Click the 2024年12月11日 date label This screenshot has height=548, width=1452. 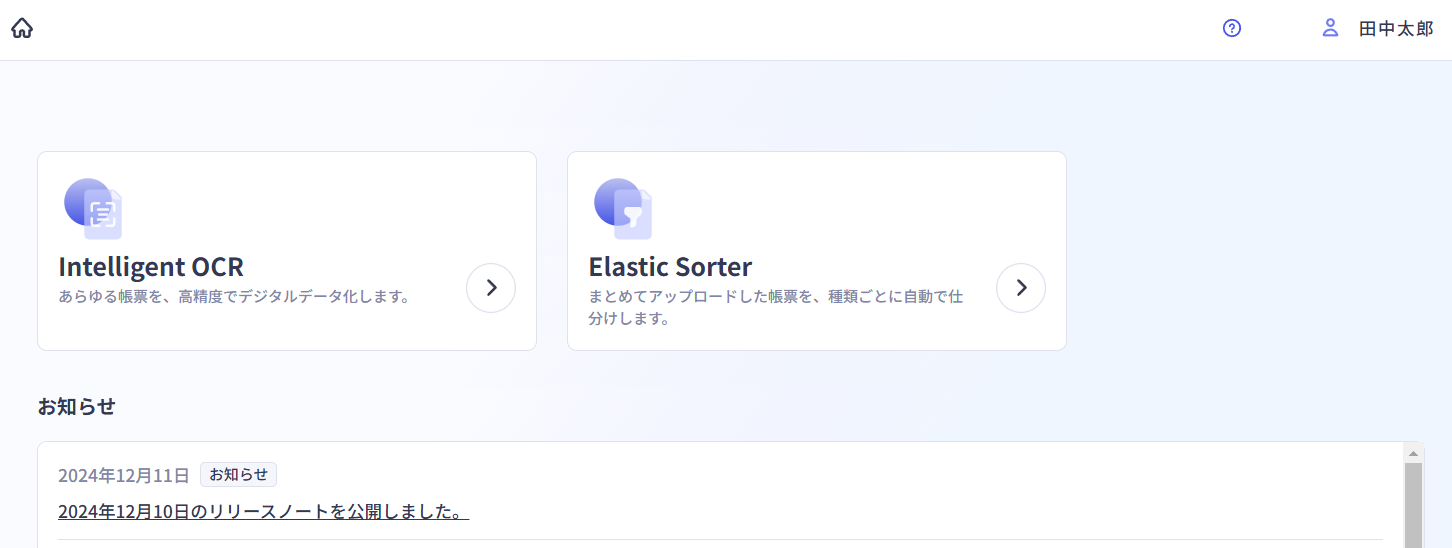(x=123, y=475)
